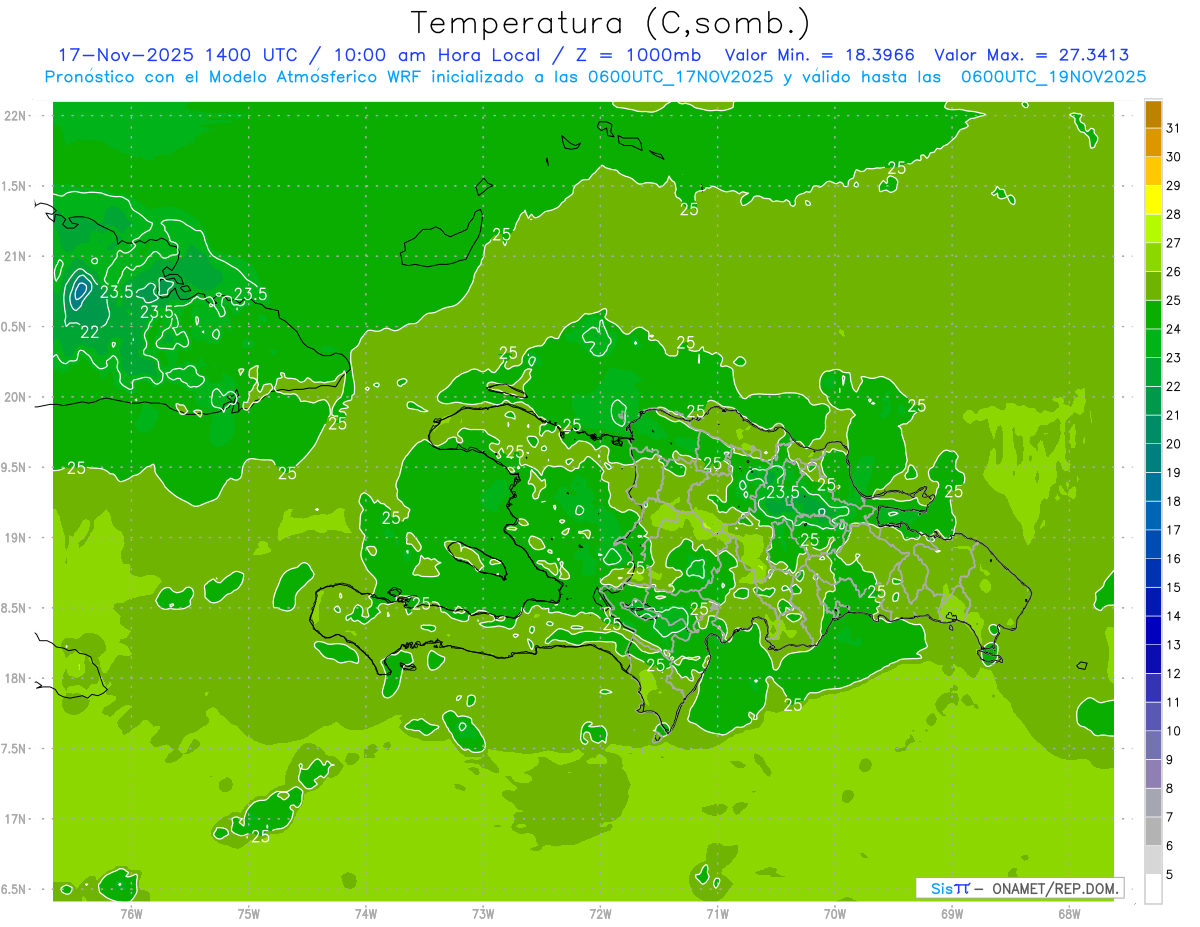This screenshot has width=1200, height=927.
Task: Click color scale label 18
Action: tap(1174, 501)
